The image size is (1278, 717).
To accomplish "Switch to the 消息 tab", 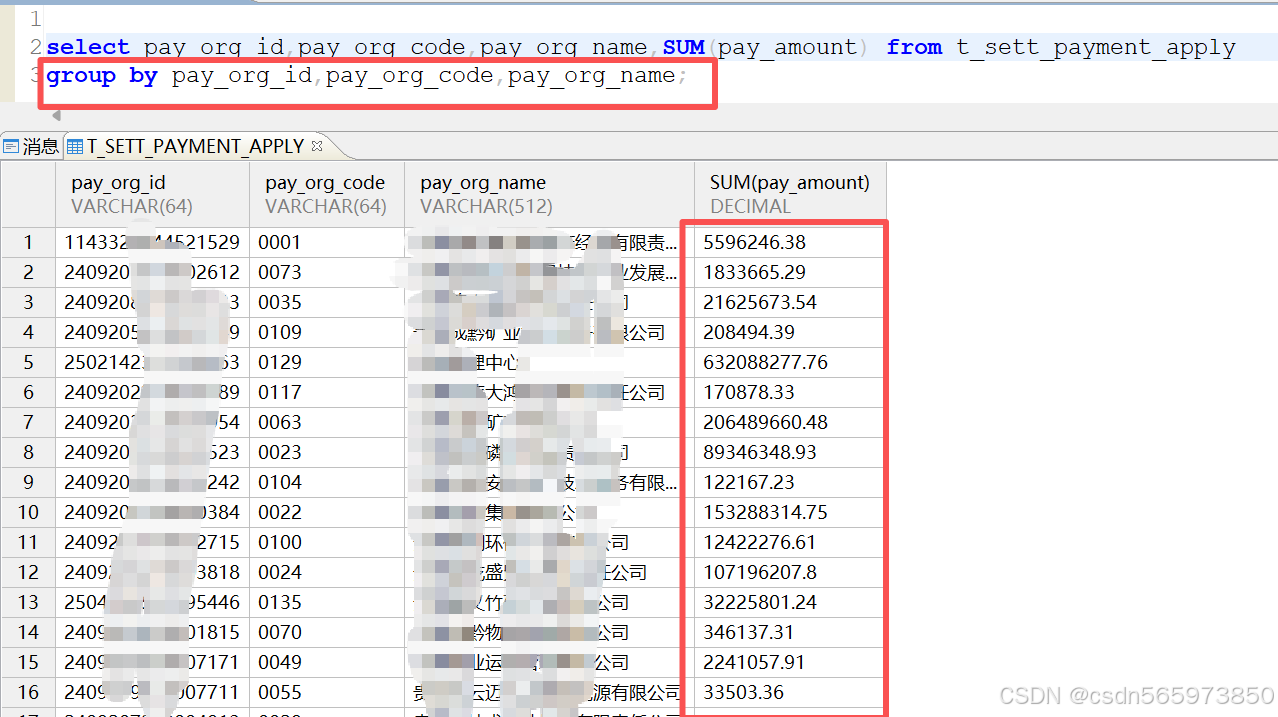I will tap(31, 146).
